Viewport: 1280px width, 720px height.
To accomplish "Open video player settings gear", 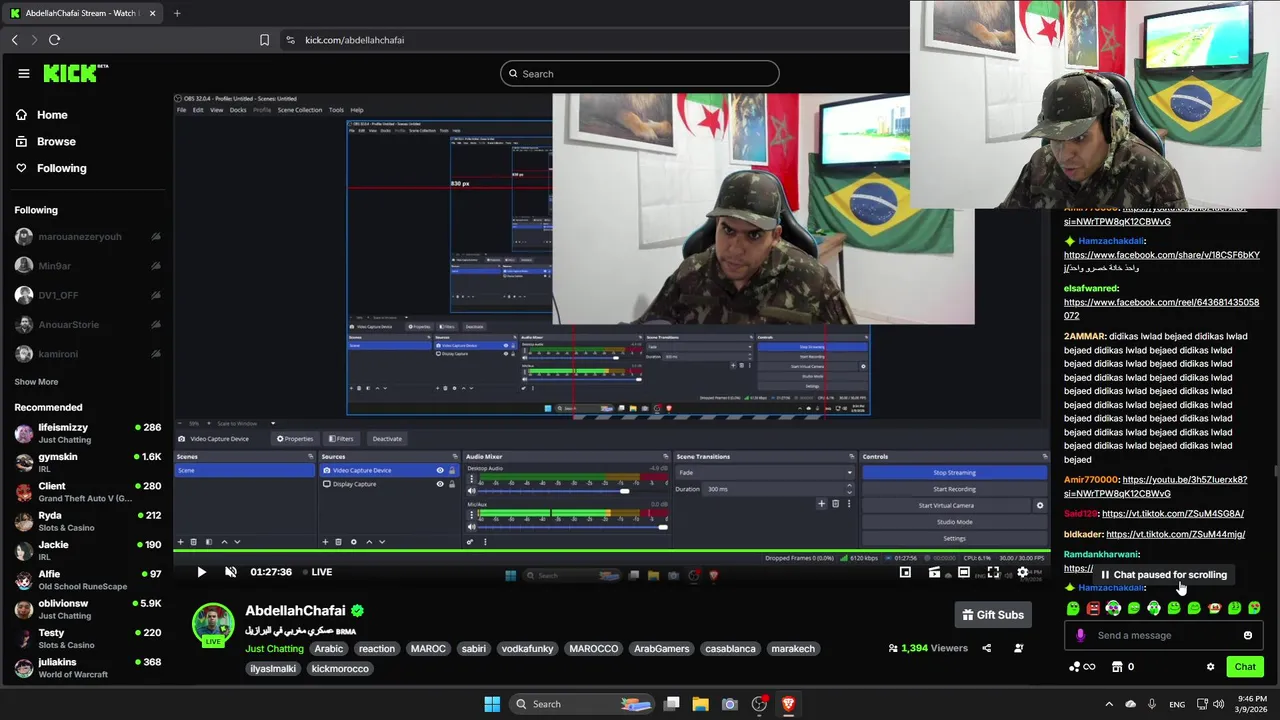I will 1022,572.
